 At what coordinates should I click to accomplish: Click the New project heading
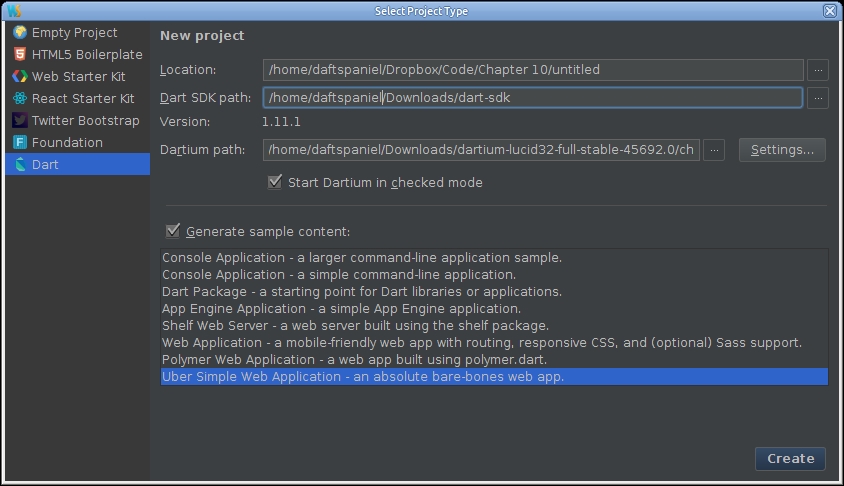click(x=202, y=36)
